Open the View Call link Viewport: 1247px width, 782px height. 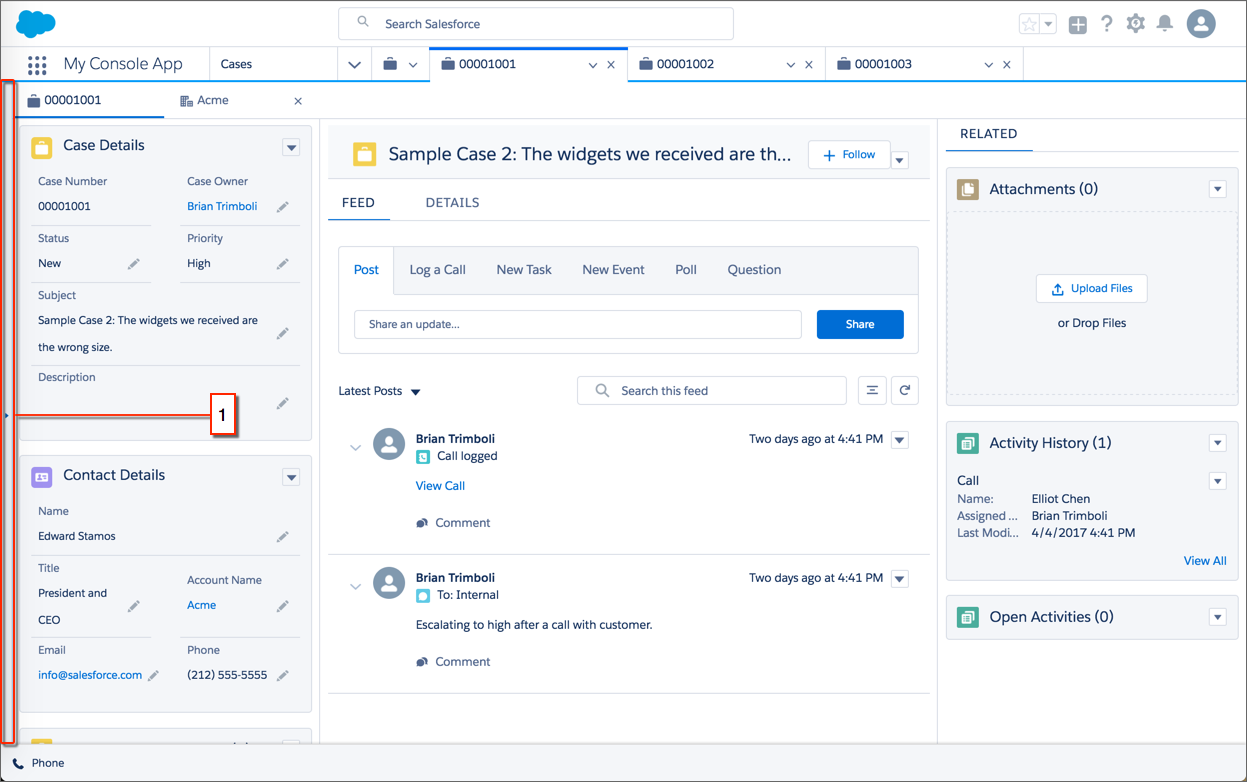click(x=440, y=486)
